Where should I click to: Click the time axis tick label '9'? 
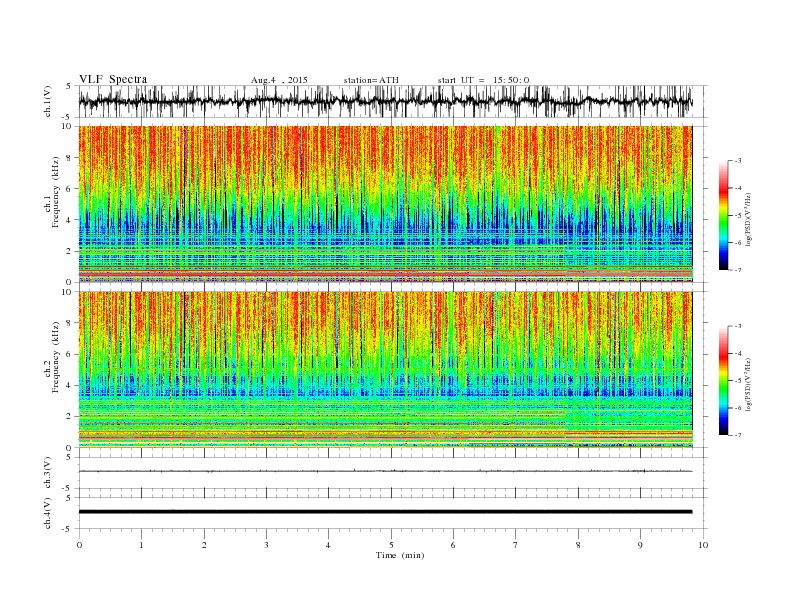coord(640,545)
